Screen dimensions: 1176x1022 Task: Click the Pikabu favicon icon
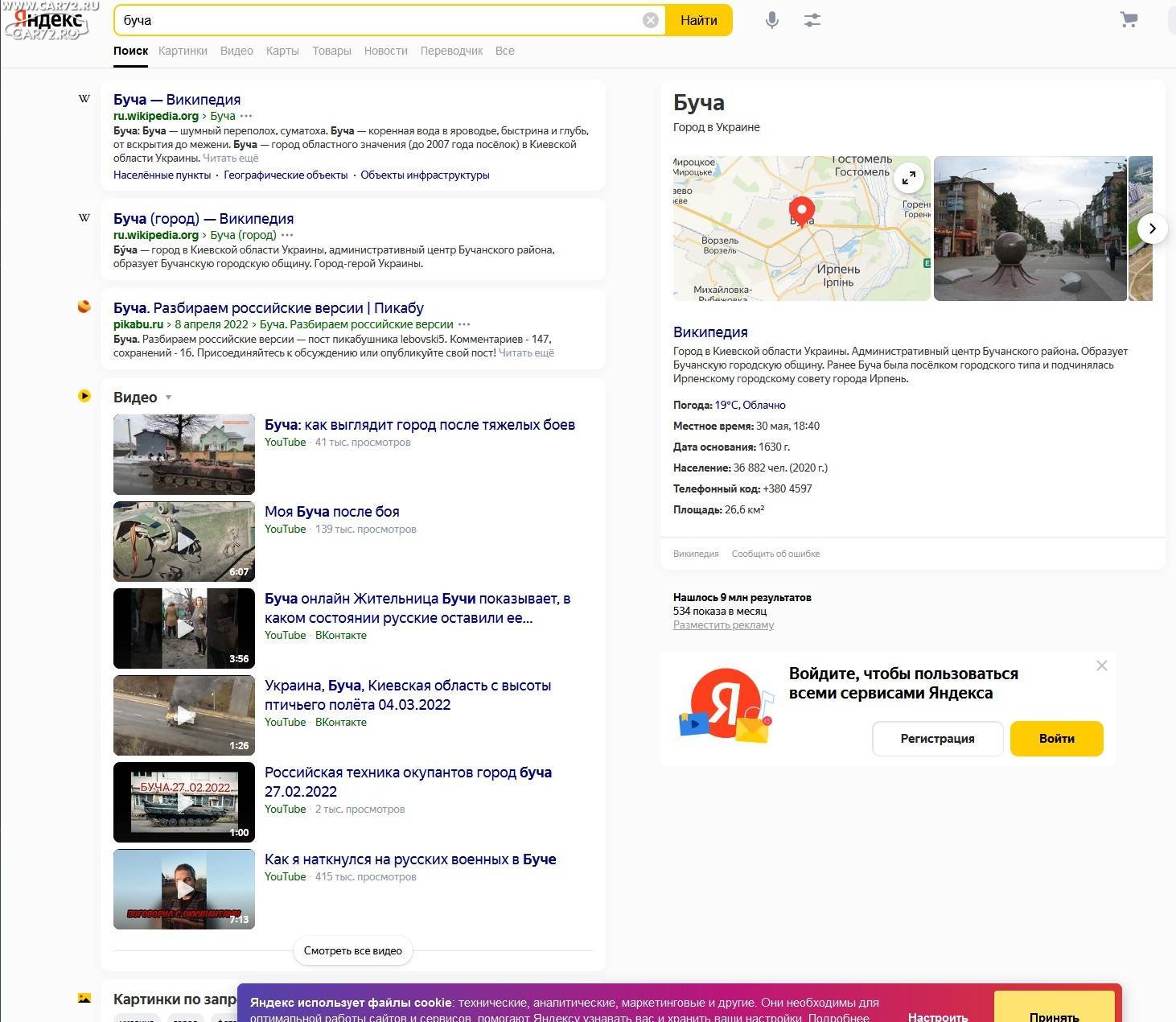click(x=84, y=307)
